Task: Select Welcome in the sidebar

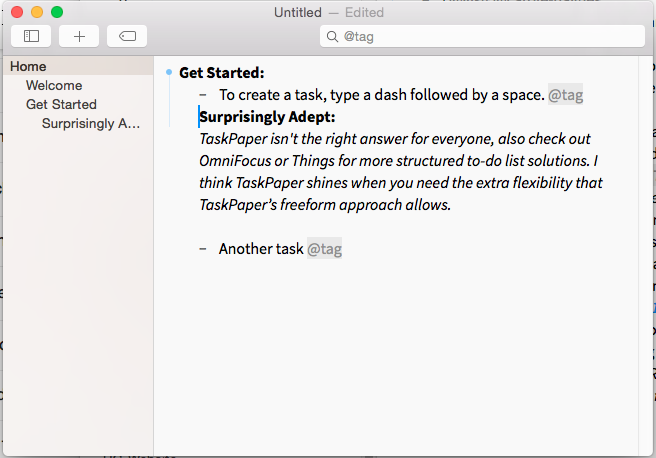Action: pos(54,85)
